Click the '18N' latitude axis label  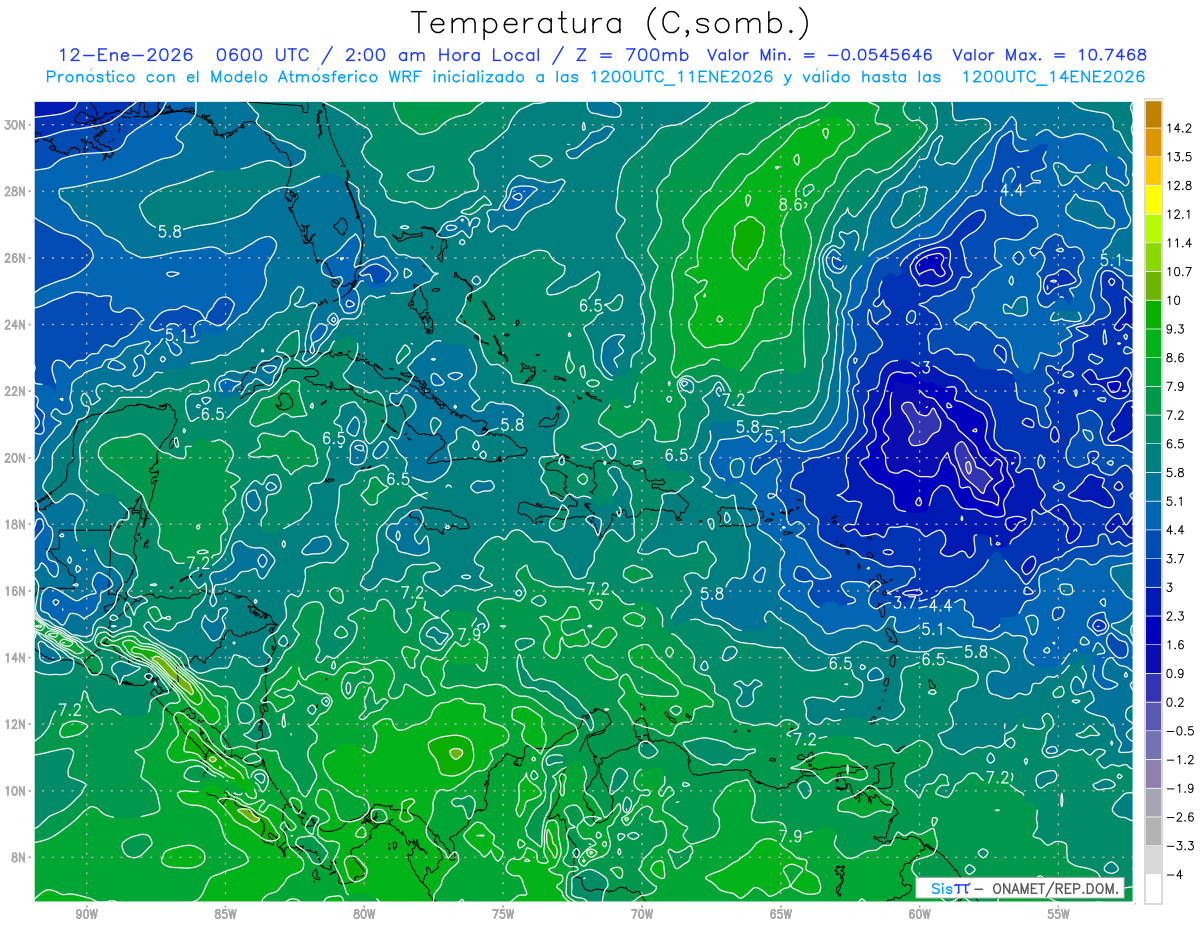point(16,524)
